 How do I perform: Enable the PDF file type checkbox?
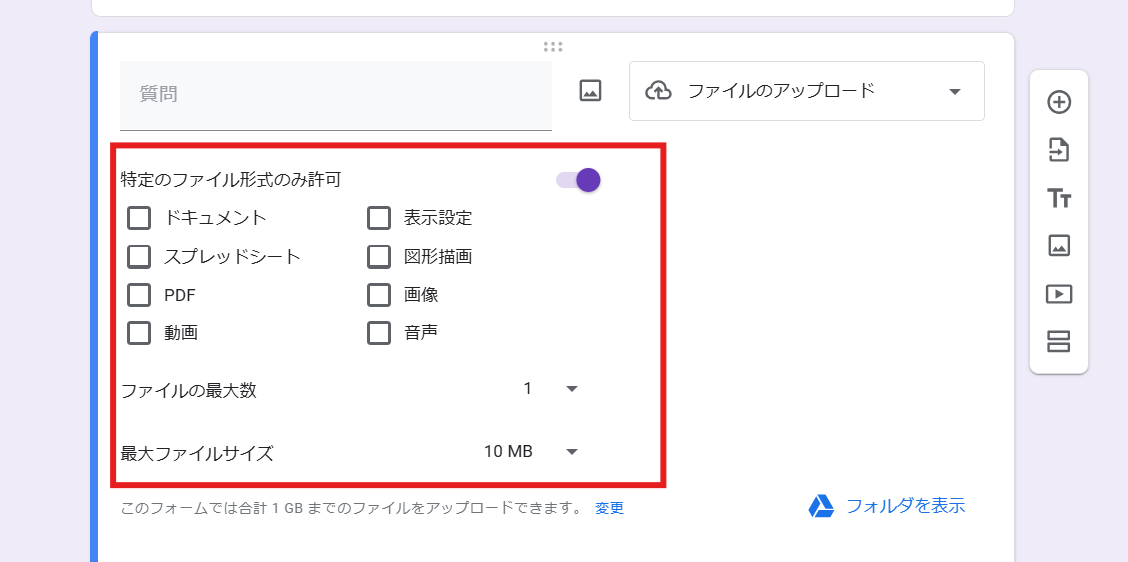tap(139, 295)
